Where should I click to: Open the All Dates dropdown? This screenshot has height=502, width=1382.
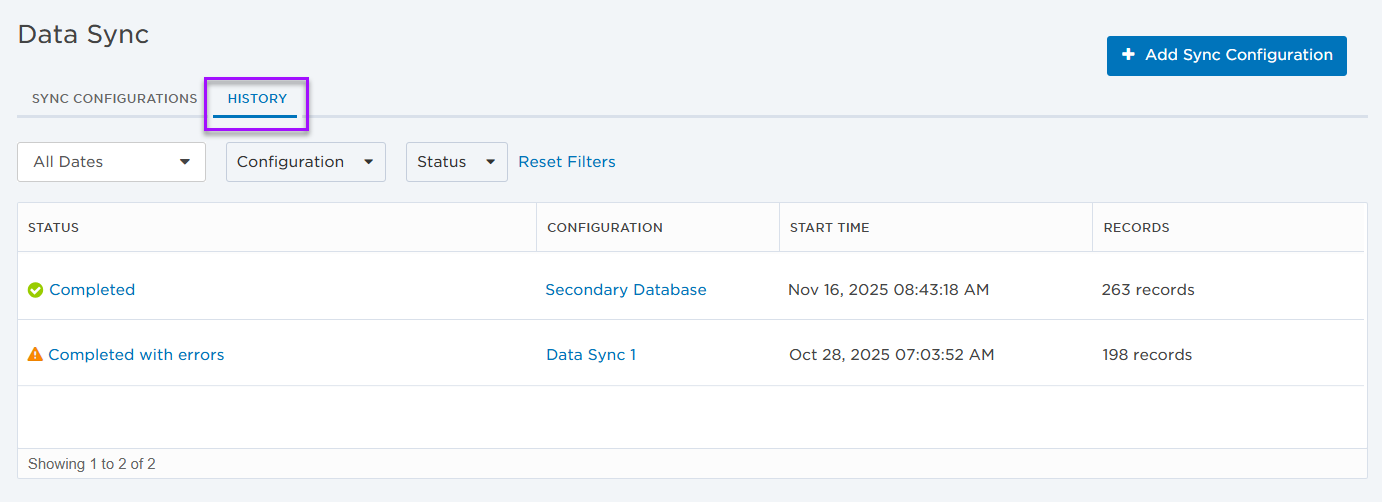coord(111,162)
